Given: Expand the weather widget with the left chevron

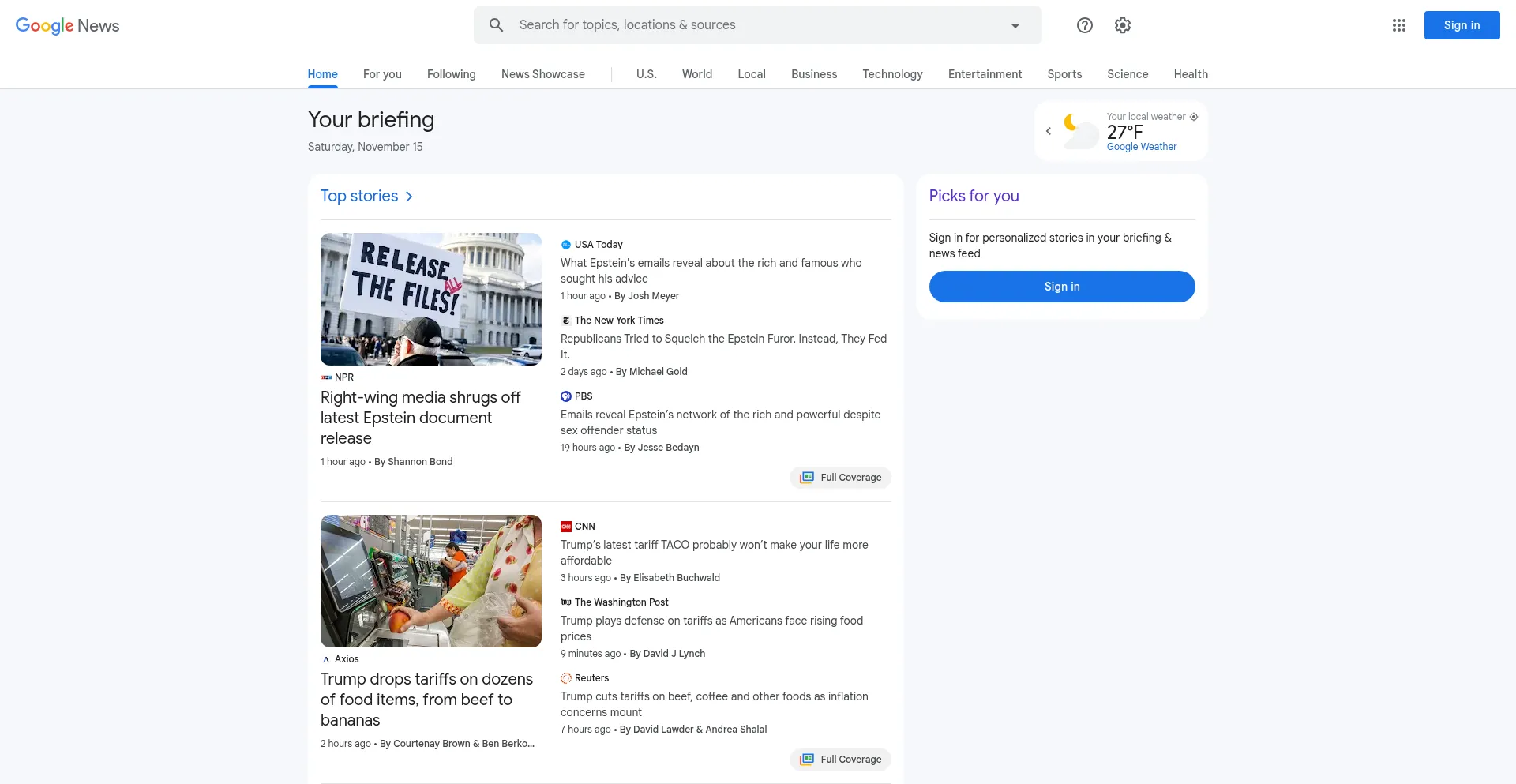Looking at the screenshot, I should pos(1049,131).
